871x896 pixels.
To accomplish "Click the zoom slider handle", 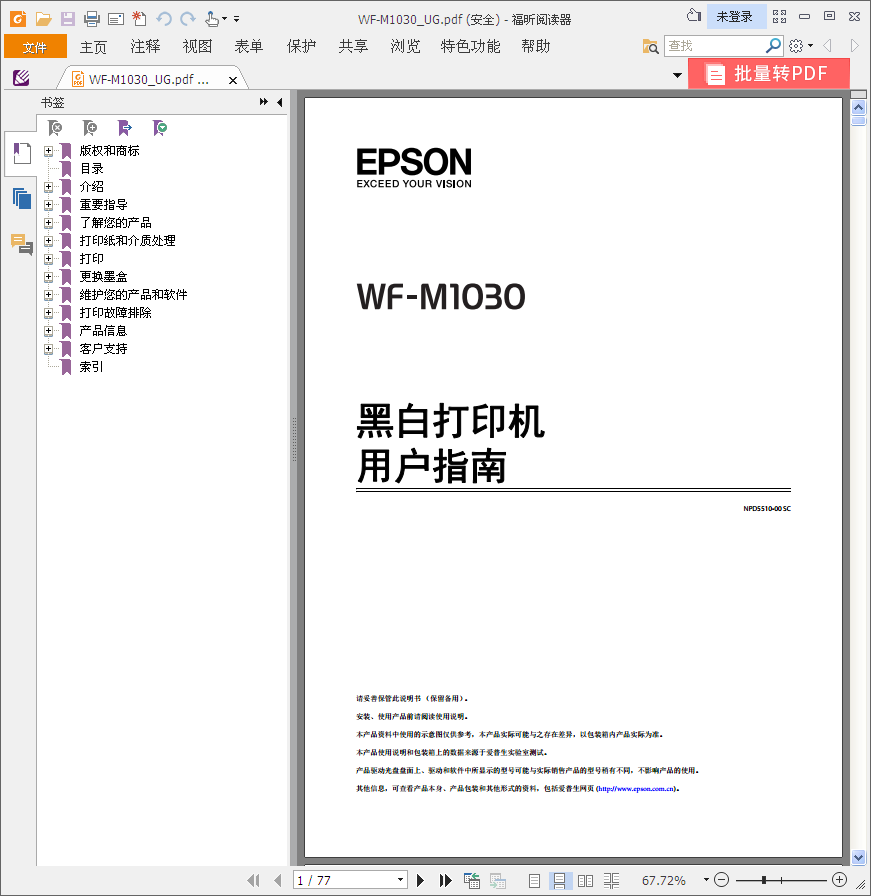I will click(764, 880).
